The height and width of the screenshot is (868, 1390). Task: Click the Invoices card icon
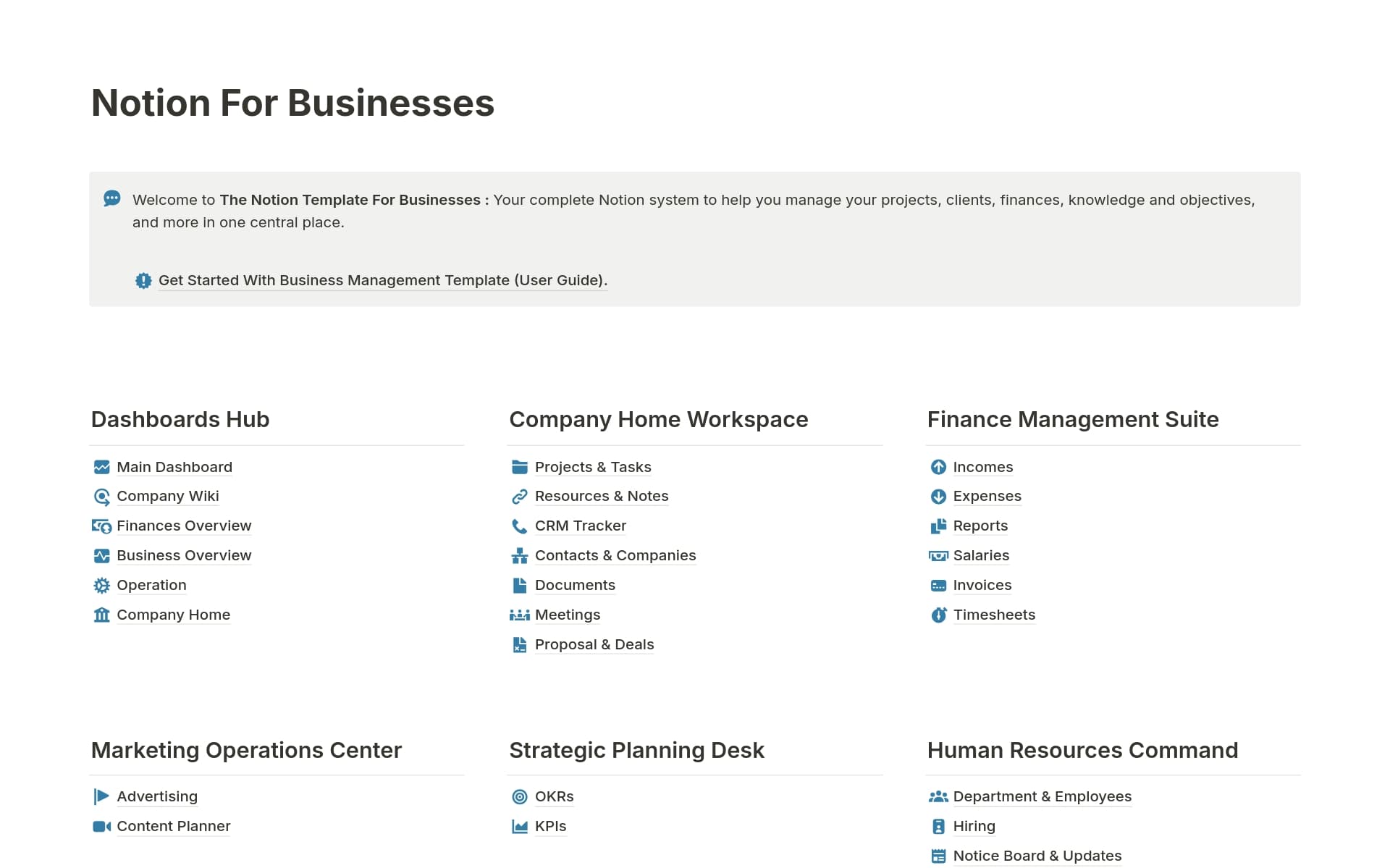pyautogui.click(x=939, y=585)
